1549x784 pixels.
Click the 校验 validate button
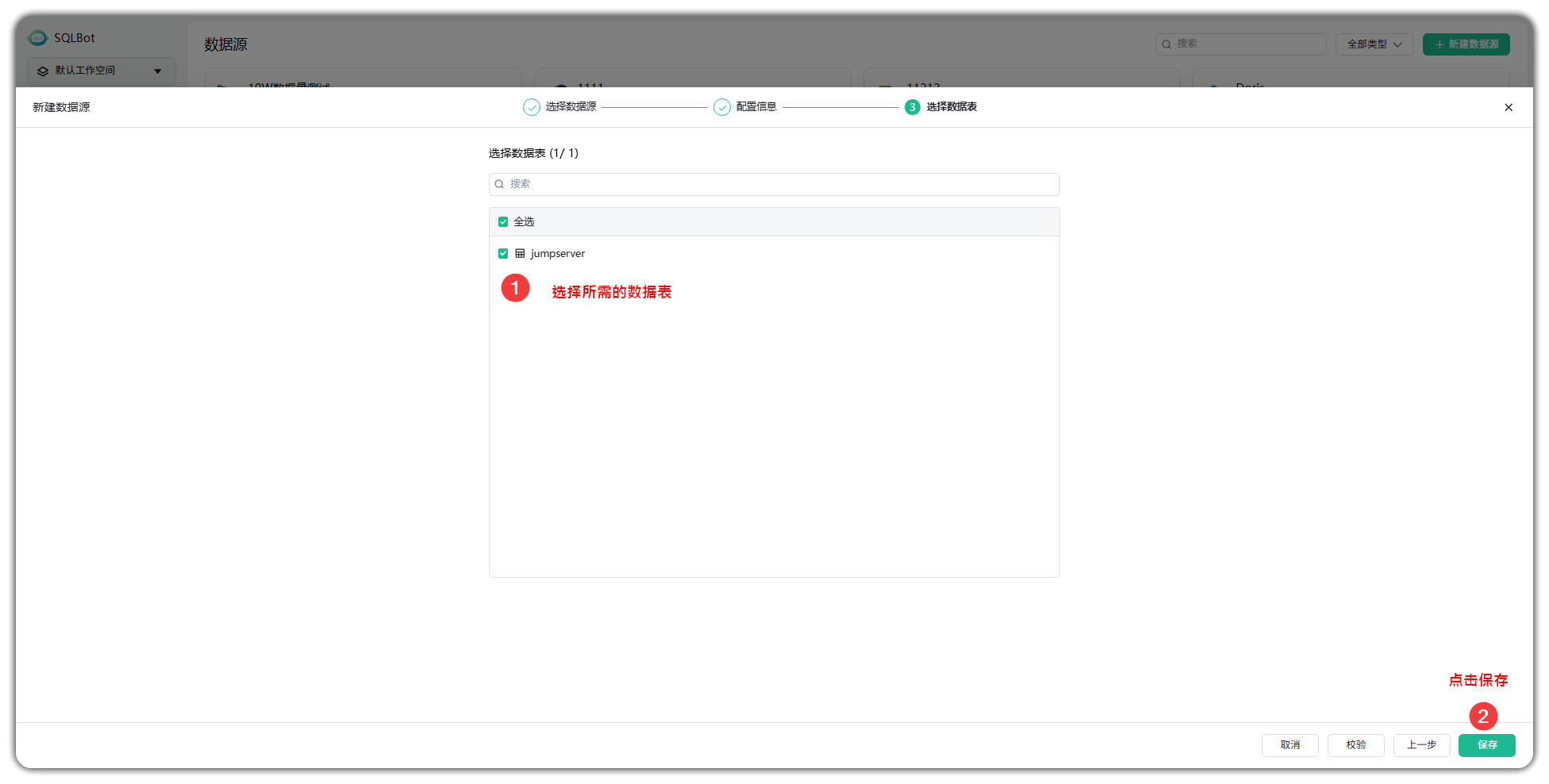(x=1355, y=745)
